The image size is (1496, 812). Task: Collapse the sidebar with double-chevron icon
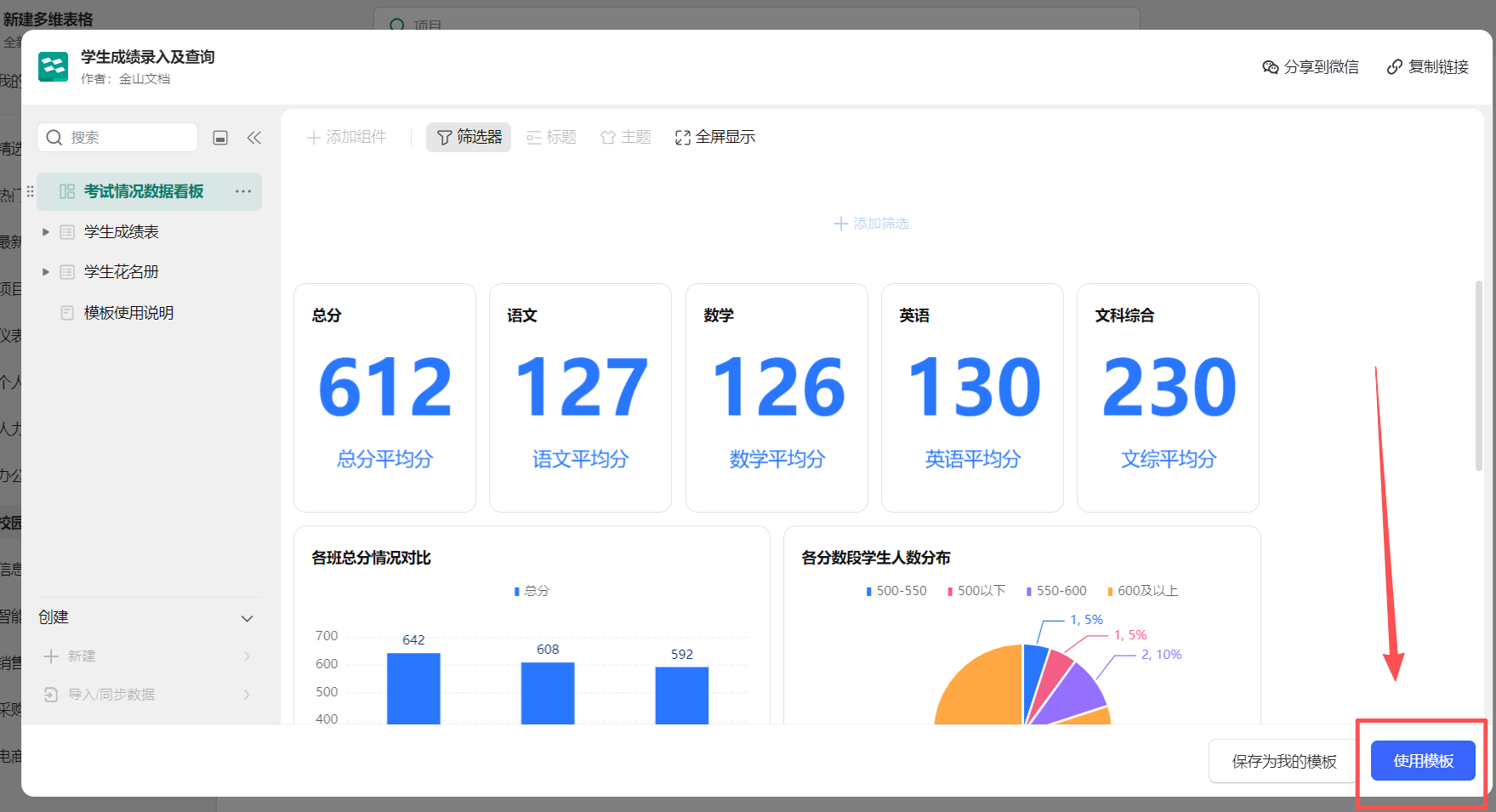coord(253,138)
